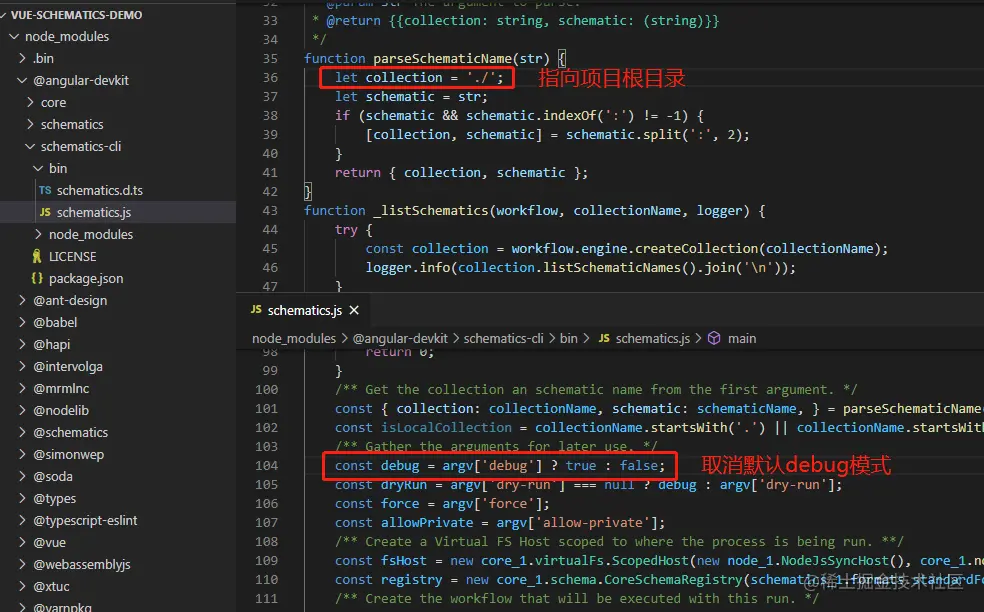Collapse the @angular-devkit folder

(x=22, y=80)
